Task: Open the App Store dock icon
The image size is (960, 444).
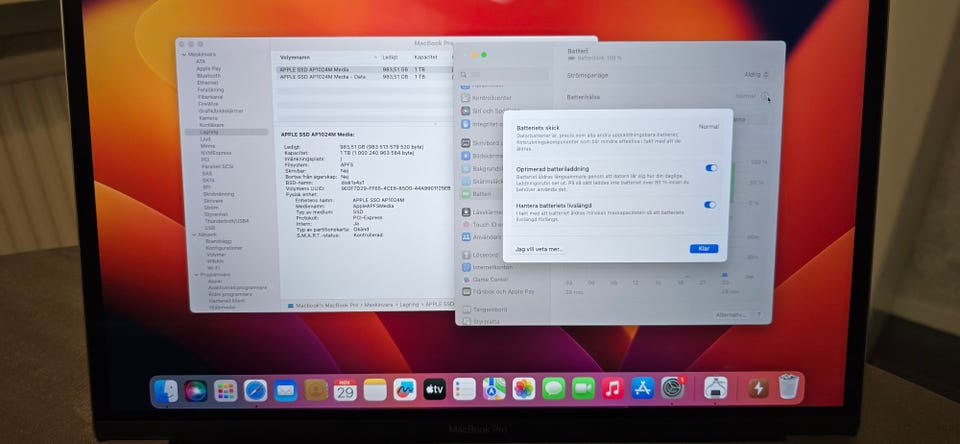Action: pos(643,388)
